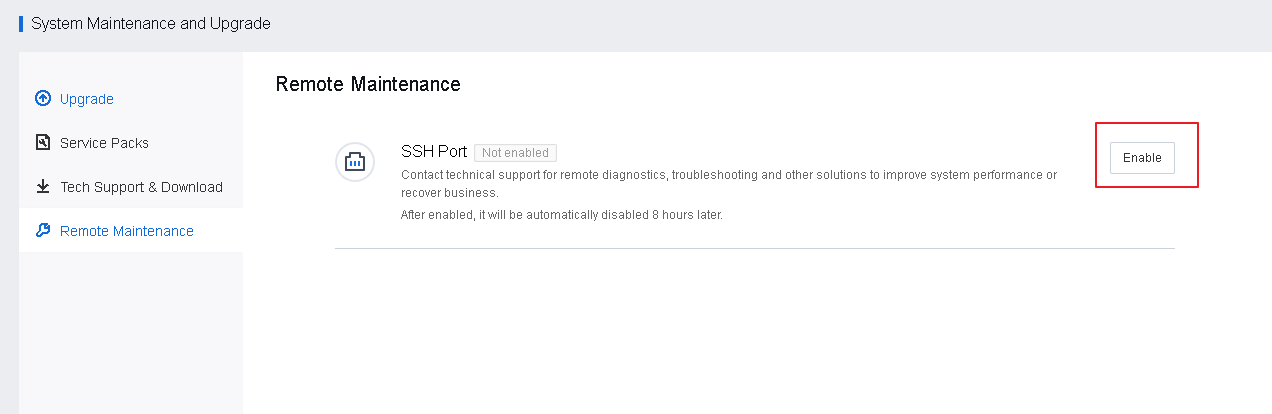Click the System Maintenance and Upgrade title
The image size is (1272, 414).
151,23
